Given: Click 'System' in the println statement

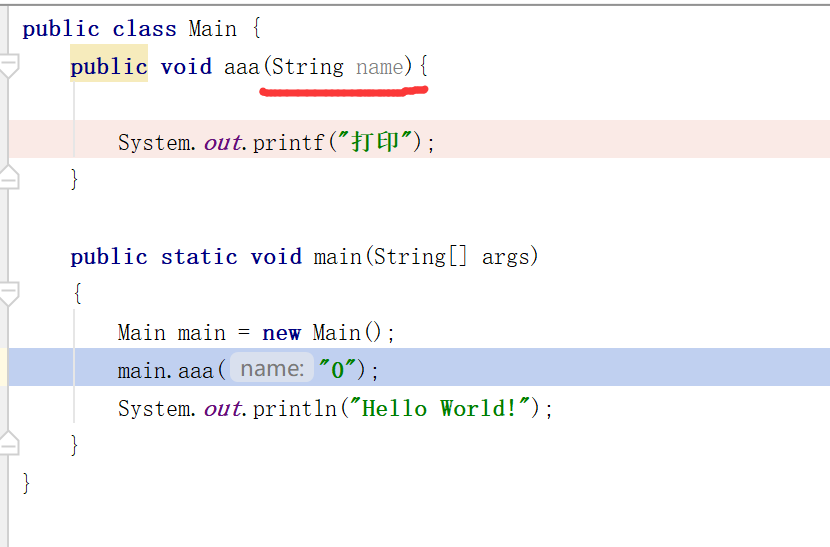Looking at the screenshot, I should pos(154,408).
